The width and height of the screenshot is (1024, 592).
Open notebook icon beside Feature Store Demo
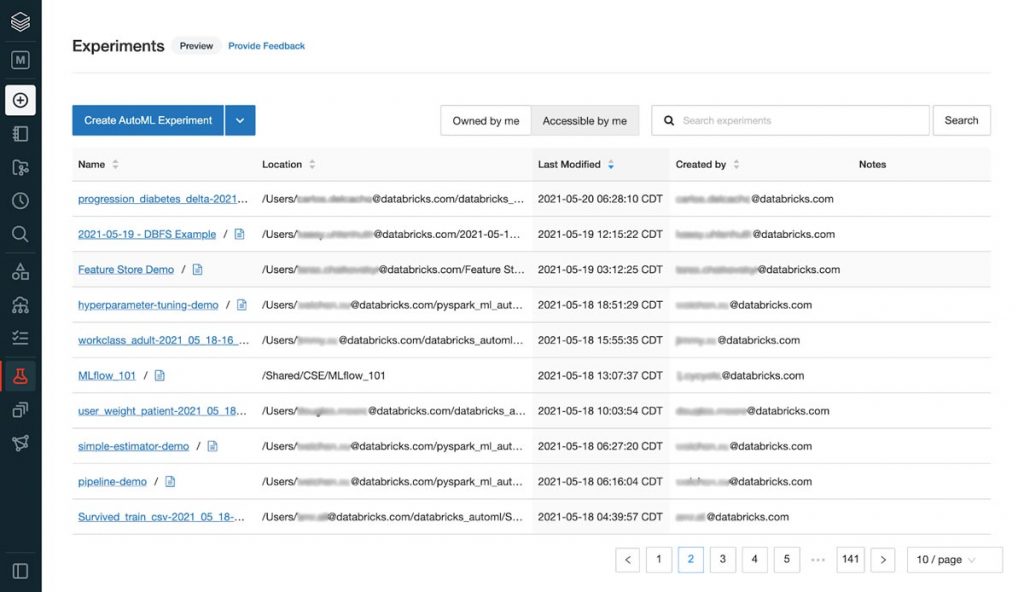197,270
